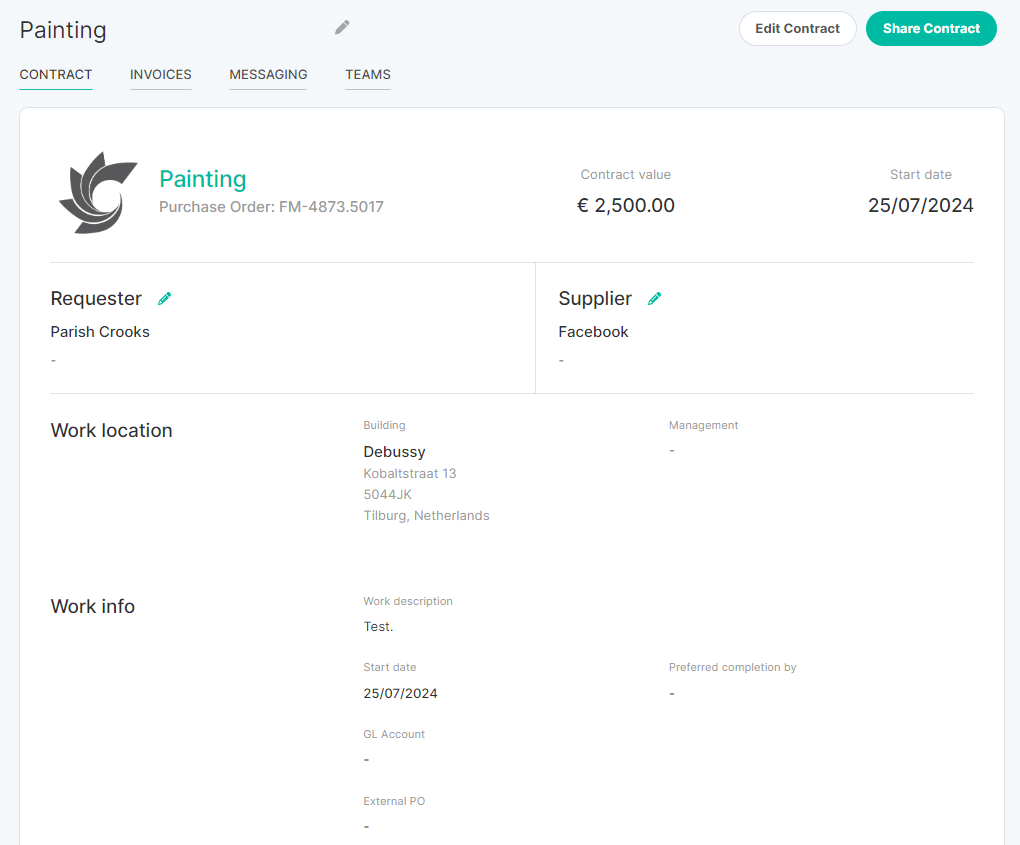The image size is (1020, 845).
Task: Select requester name Parish Crooks
Action: click(100, 332)
